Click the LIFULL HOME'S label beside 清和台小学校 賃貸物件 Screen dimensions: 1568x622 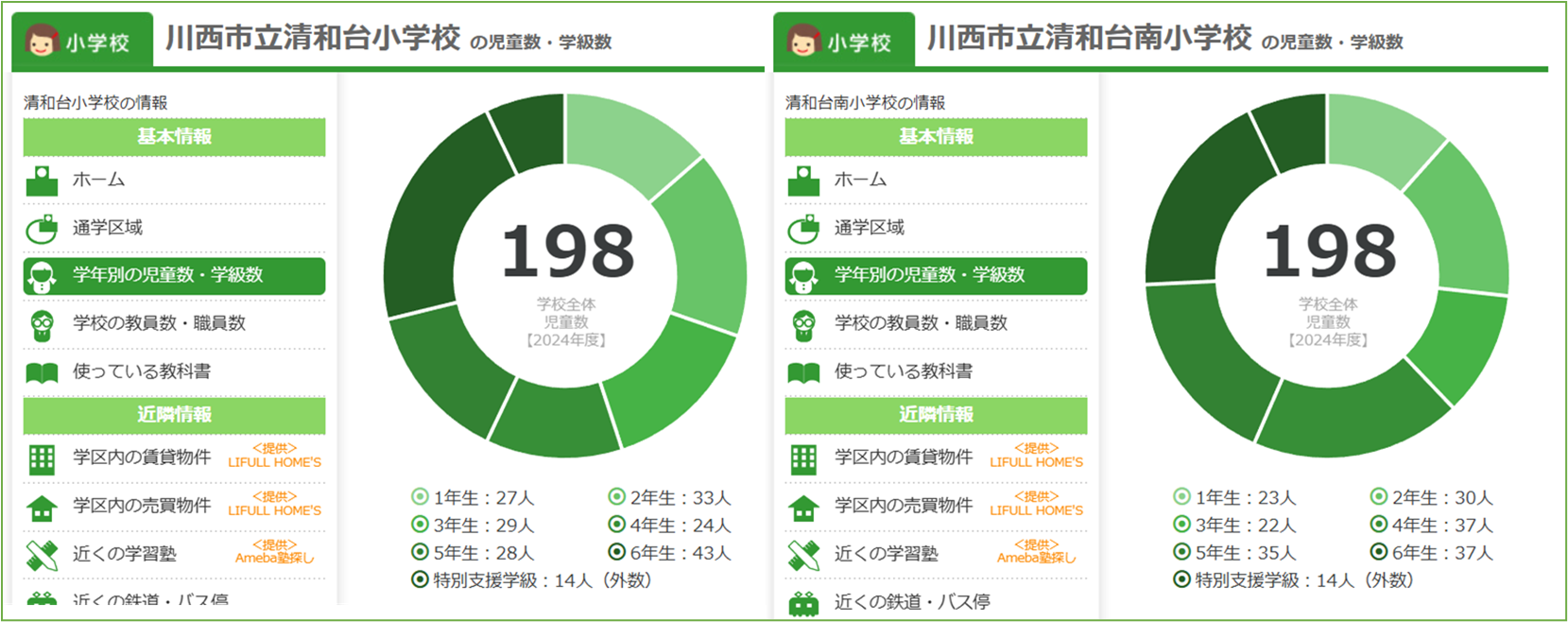pyautogui.click(x=274, y=462)
